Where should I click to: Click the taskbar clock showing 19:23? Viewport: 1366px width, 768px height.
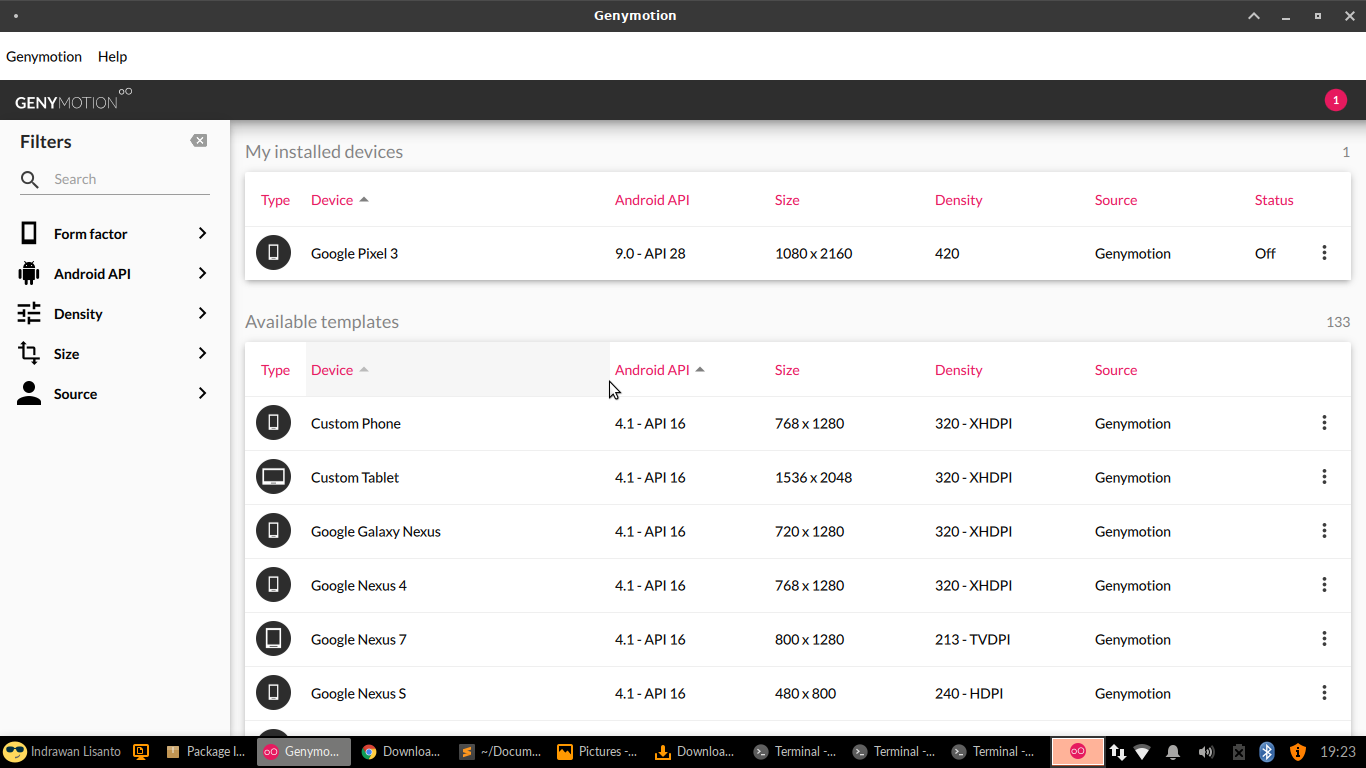[x=1338, y=752]
